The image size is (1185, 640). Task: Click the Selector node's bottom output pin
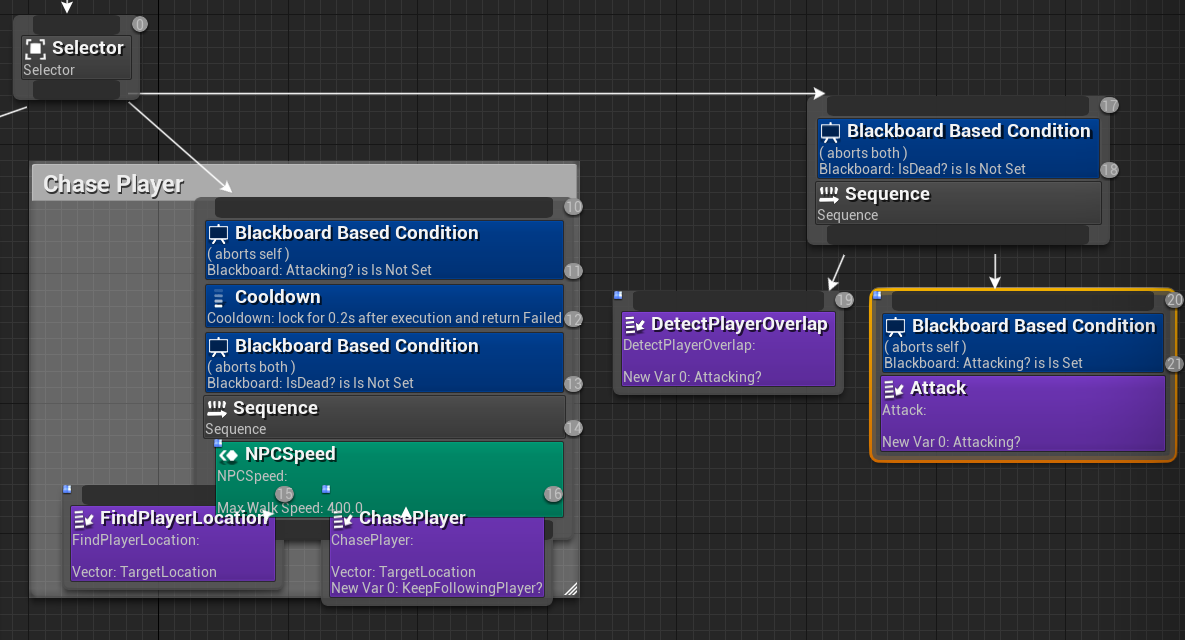(x=78, y=91)
